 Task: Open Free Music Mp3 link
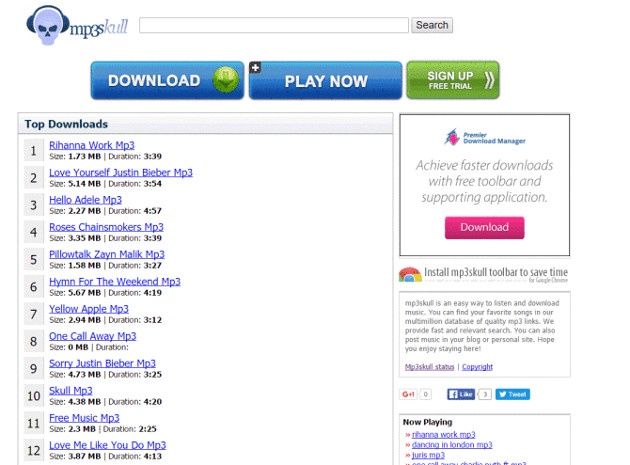click(x=84, y=418)
